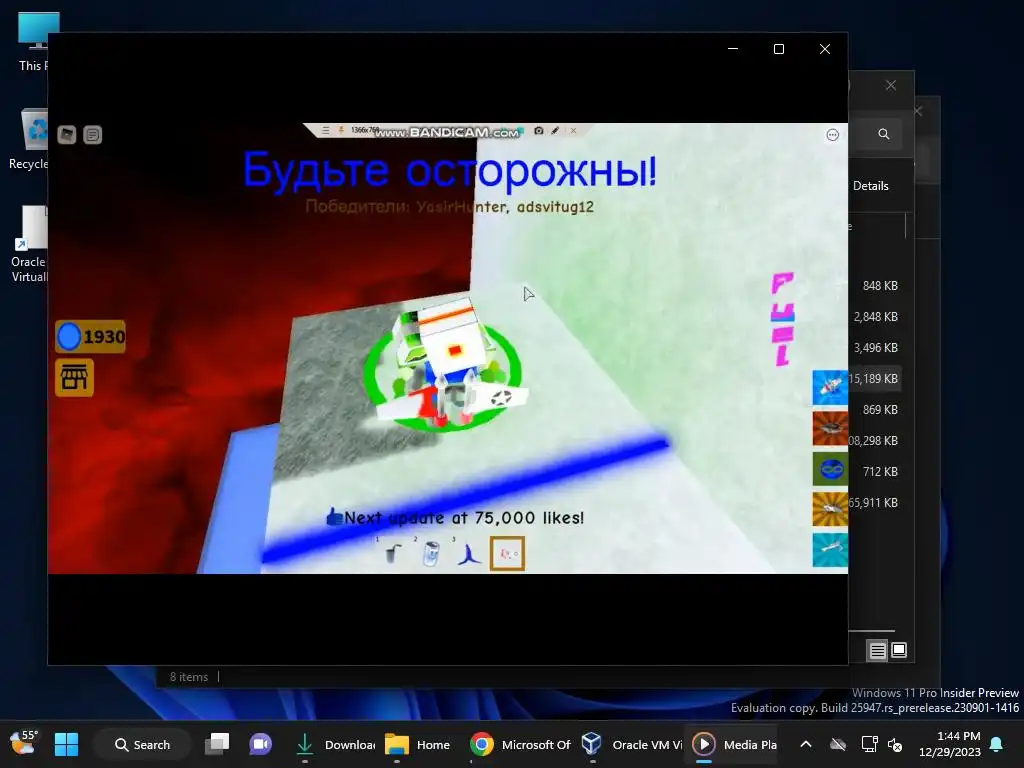Viewport: 1024px width, 768px height.
Task: Choose the cyan sunburst plane thumbnail
Action: 830,549
